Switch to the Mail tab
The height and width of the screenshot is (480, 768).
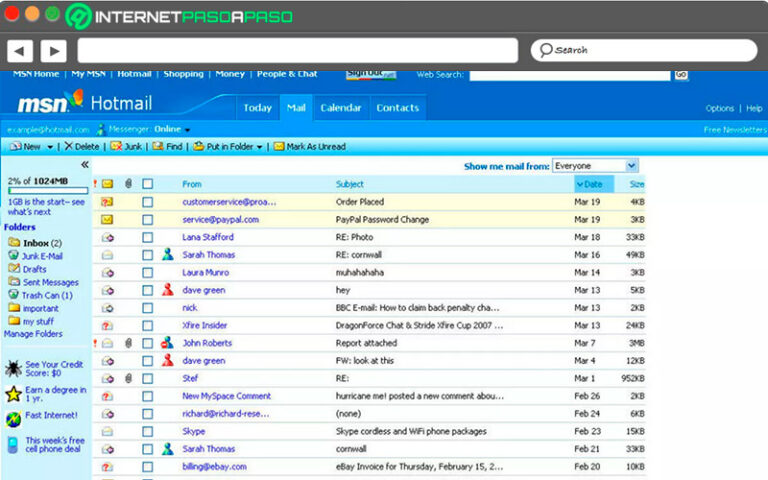pyautogui.click(x=296, y=107)
